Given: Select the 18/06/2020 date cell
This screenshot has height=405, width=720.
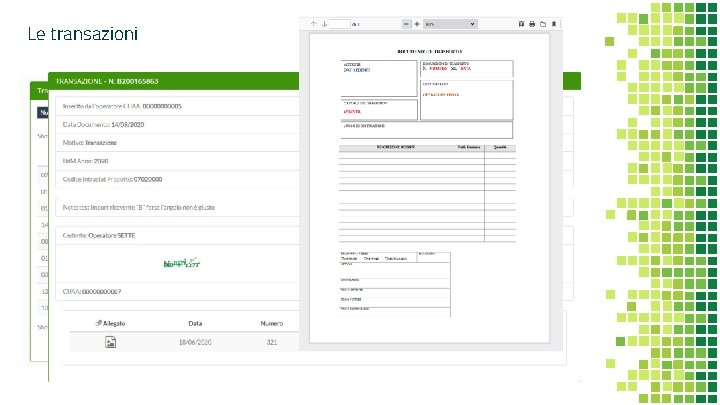Looking at the screenshot, I should (x=195, y=342).
